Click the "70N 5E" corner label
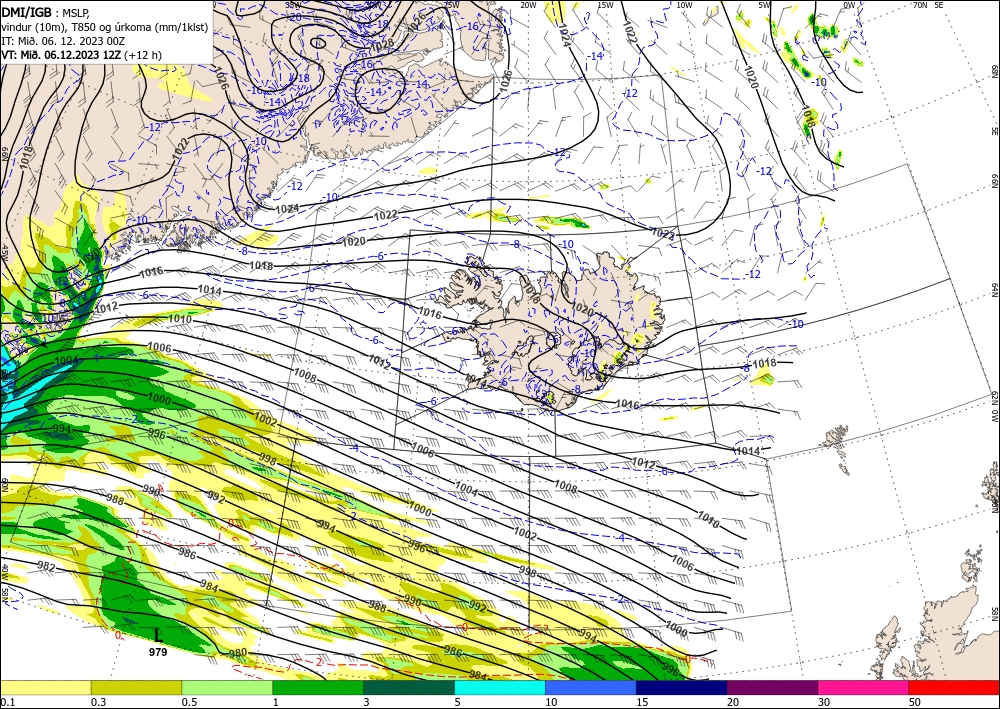The width and height of the screenshot is (1000, 709). click(928, 5)
